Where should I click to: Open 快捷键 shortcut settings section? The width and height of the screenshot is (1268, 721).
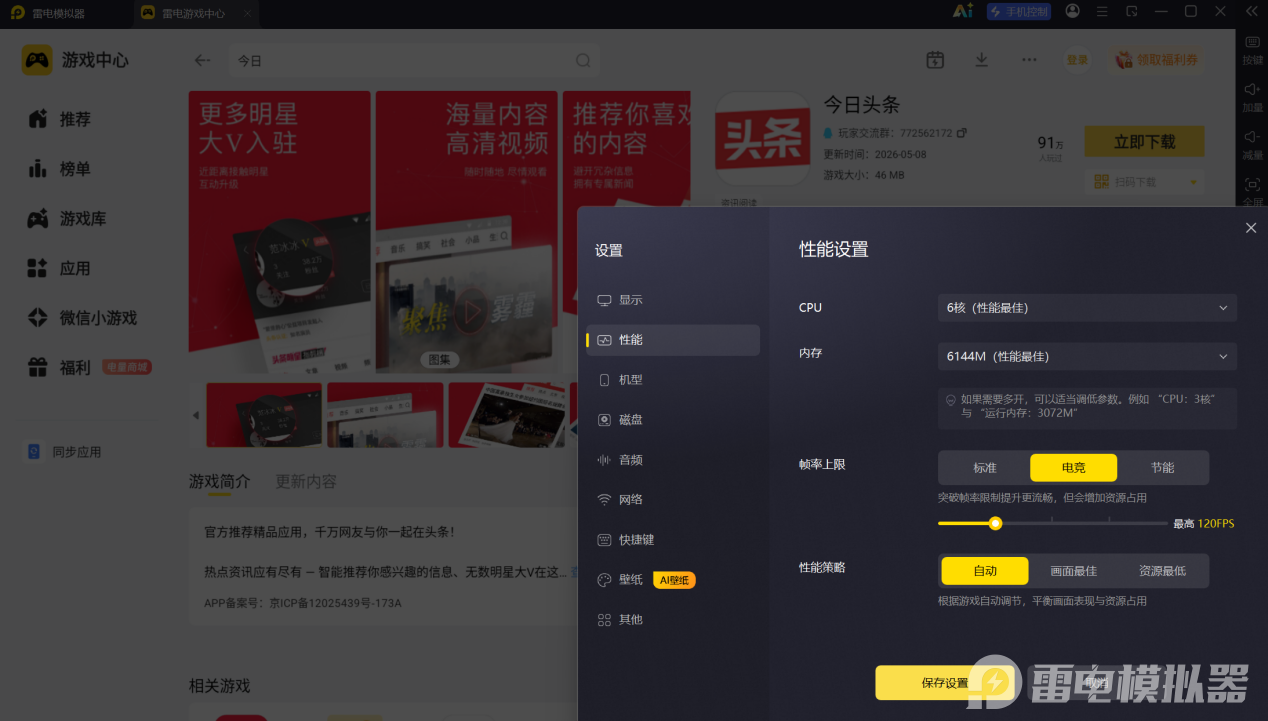[672, 540]
